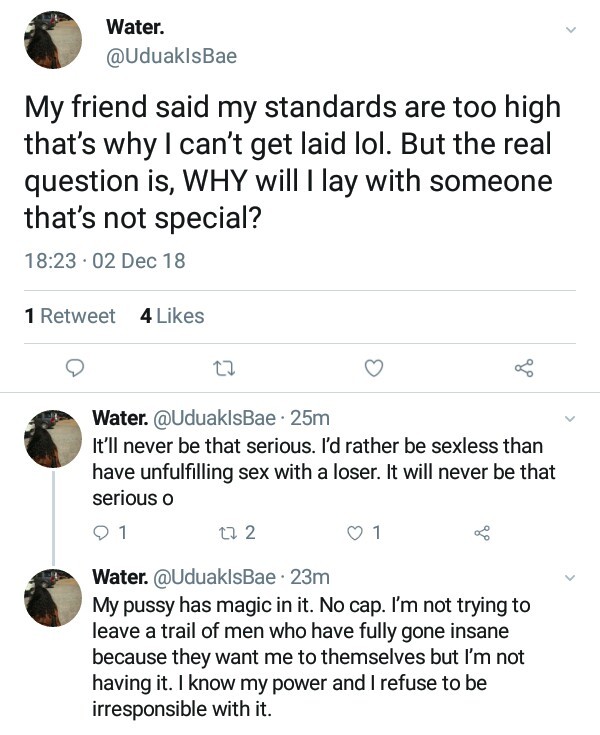Share the 25m reply tweet

click(x=482, y=533)
